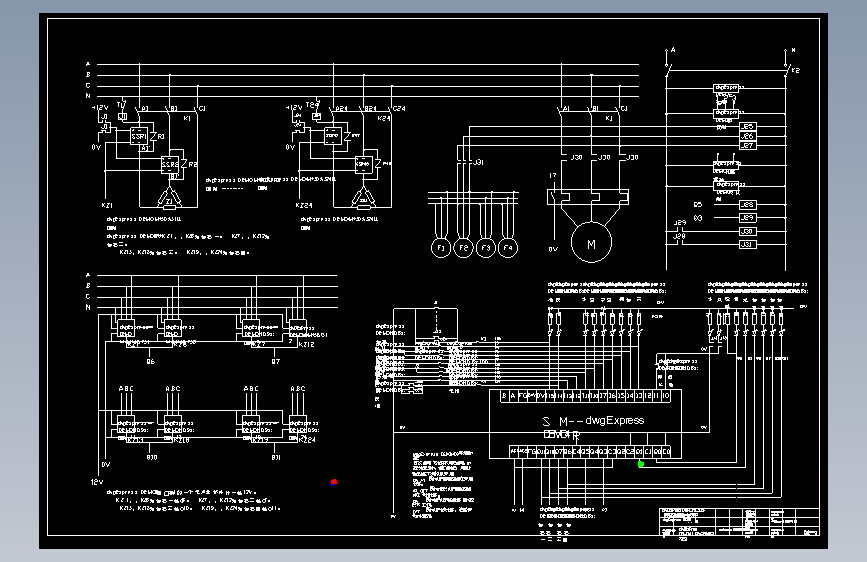Select the J25 relay coil box

pos(747,127)
